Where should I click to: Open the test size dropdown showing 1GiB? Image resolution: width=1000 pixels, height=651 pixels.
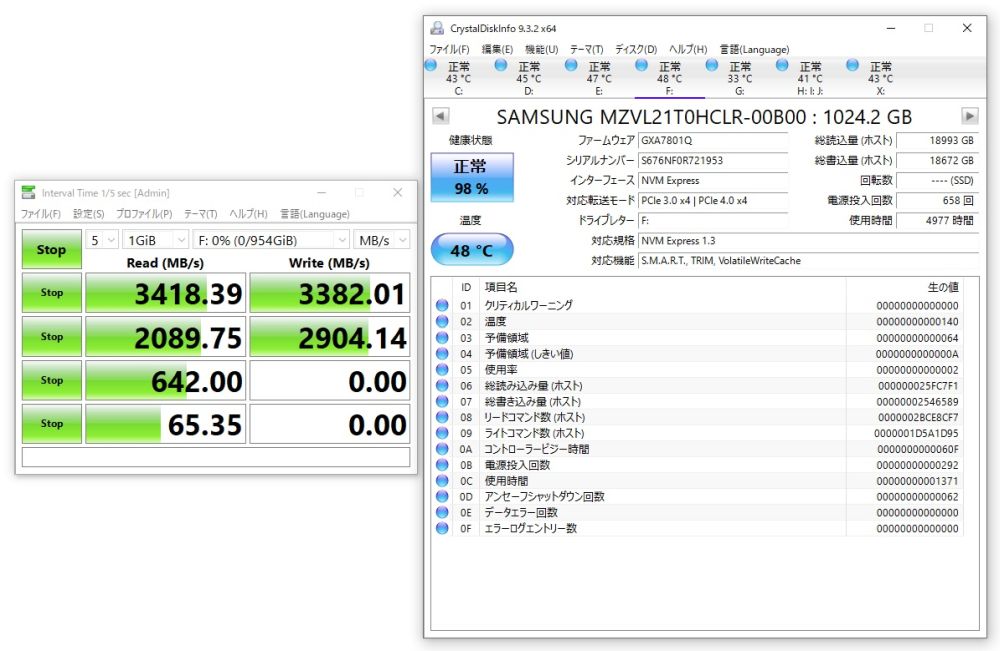pos(156,240)
